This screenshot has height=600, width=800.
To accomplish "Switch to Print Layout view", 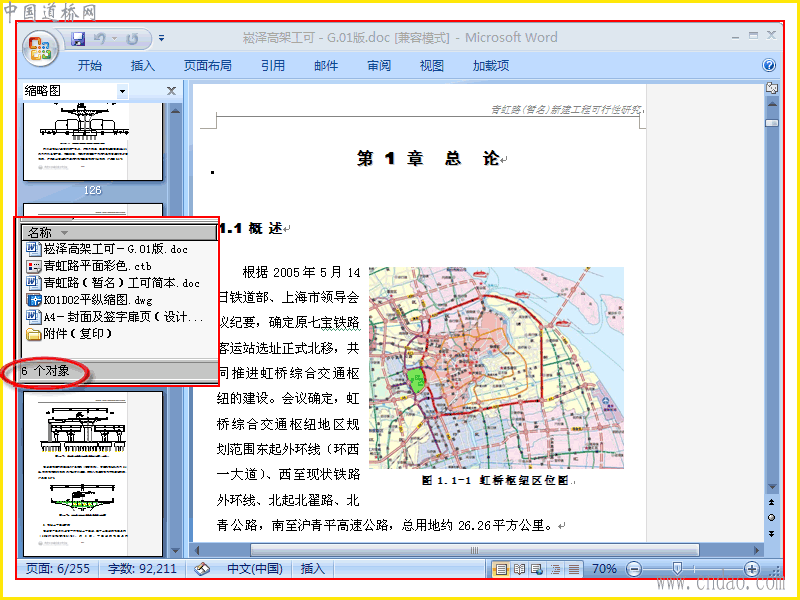I will [x=501, y=568].
